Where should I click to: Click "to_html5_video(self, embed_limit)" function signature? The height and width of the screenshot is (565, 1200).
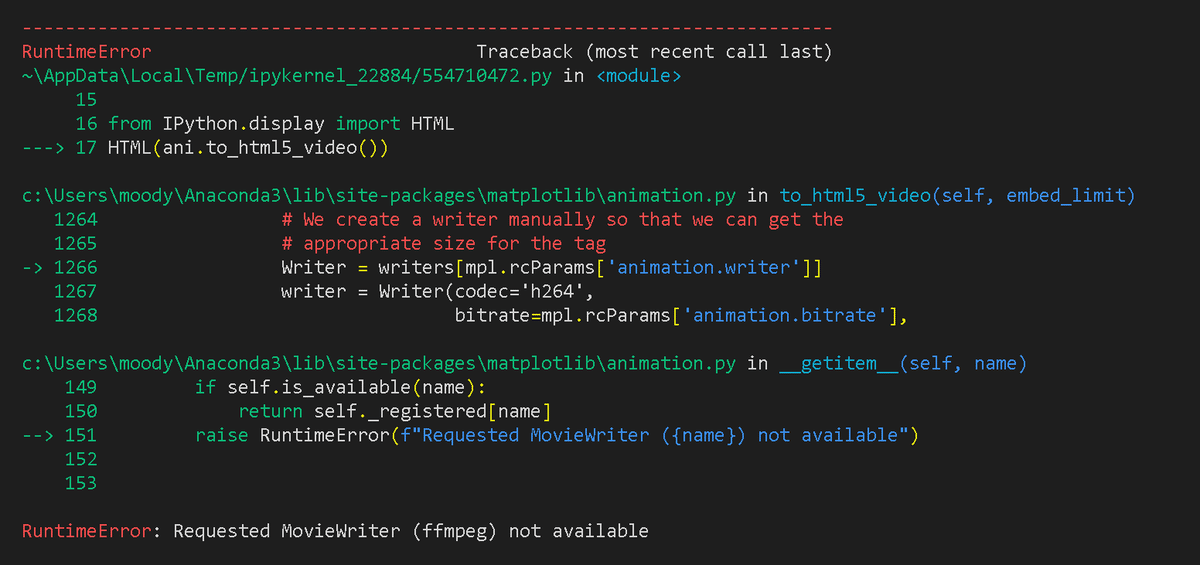tap(957, 196)
